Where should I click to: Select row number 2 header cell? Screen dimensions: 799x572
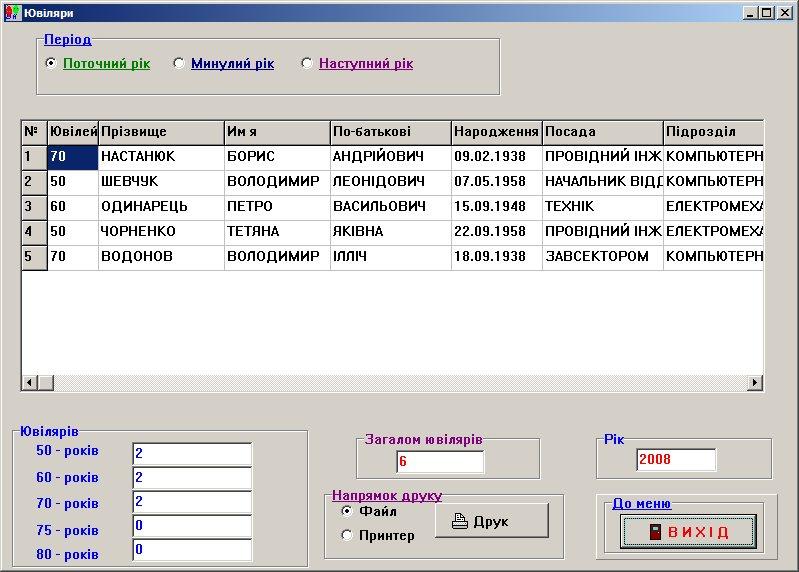[35, 182]
